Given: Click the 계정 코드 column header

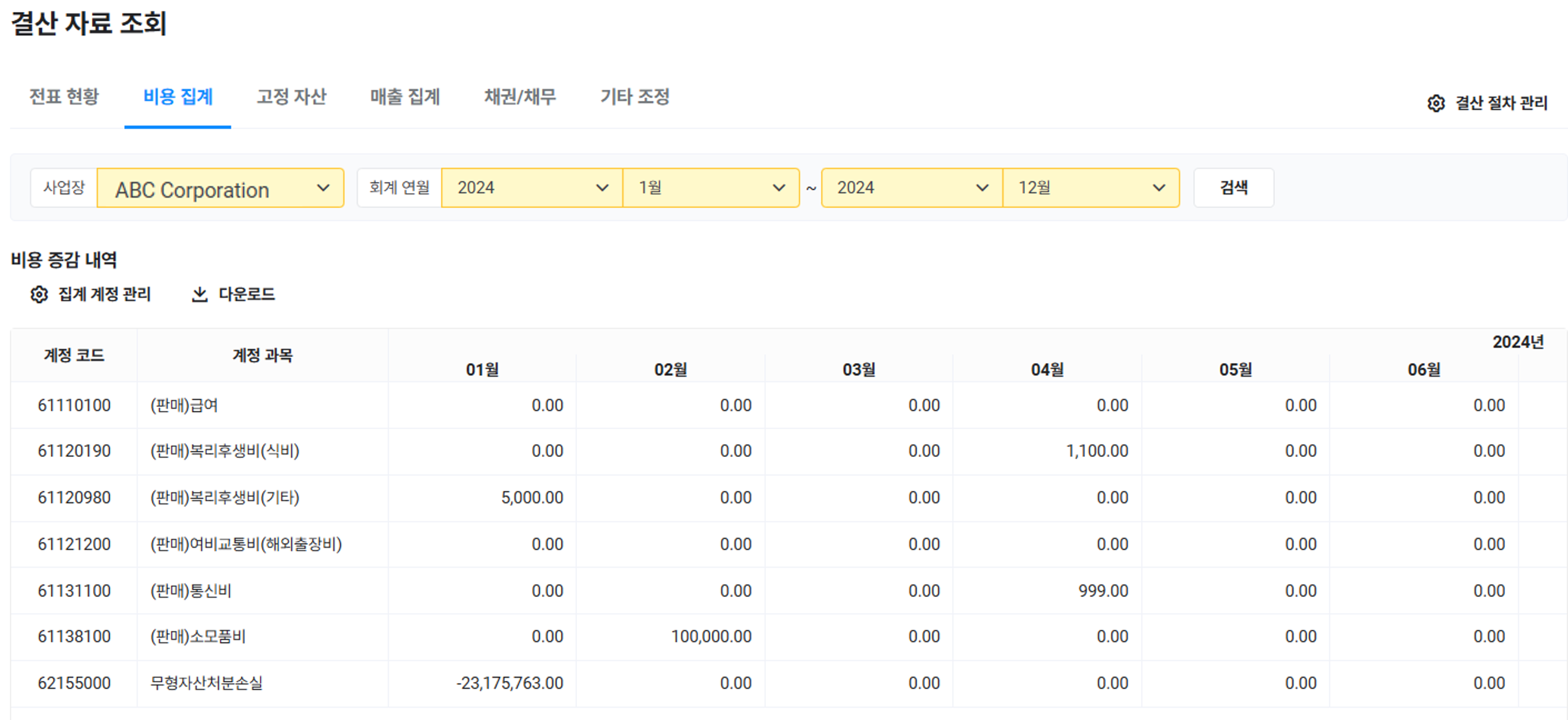Looking at the screenshot, I should 74,356.
